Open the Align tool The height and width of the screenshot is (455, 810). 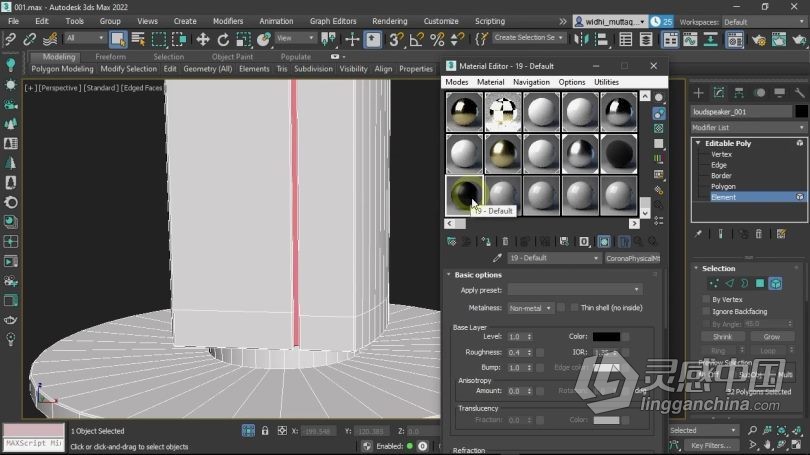point(601,39)
